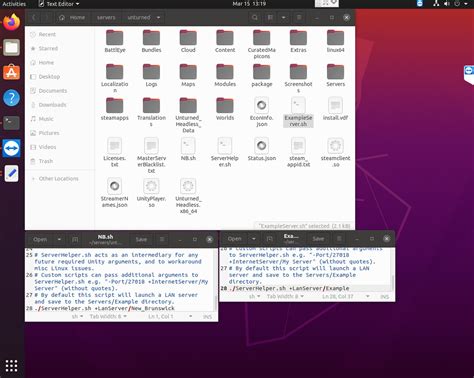Expand the unturned path dropdown arrow
This screenshot has height=378, width=474.
[x=158, y=17]
